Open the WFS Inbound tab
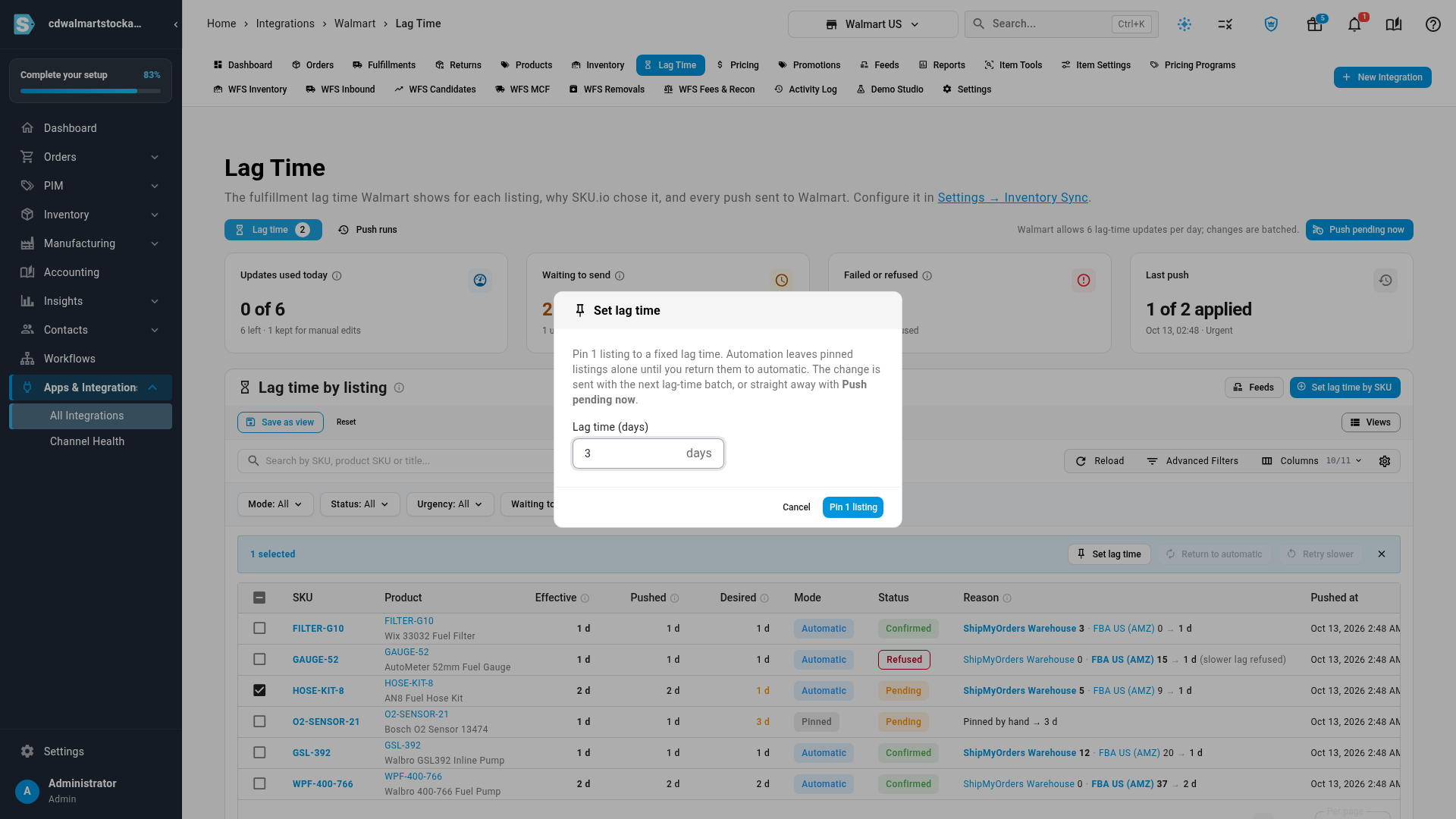 pos(340,89)
